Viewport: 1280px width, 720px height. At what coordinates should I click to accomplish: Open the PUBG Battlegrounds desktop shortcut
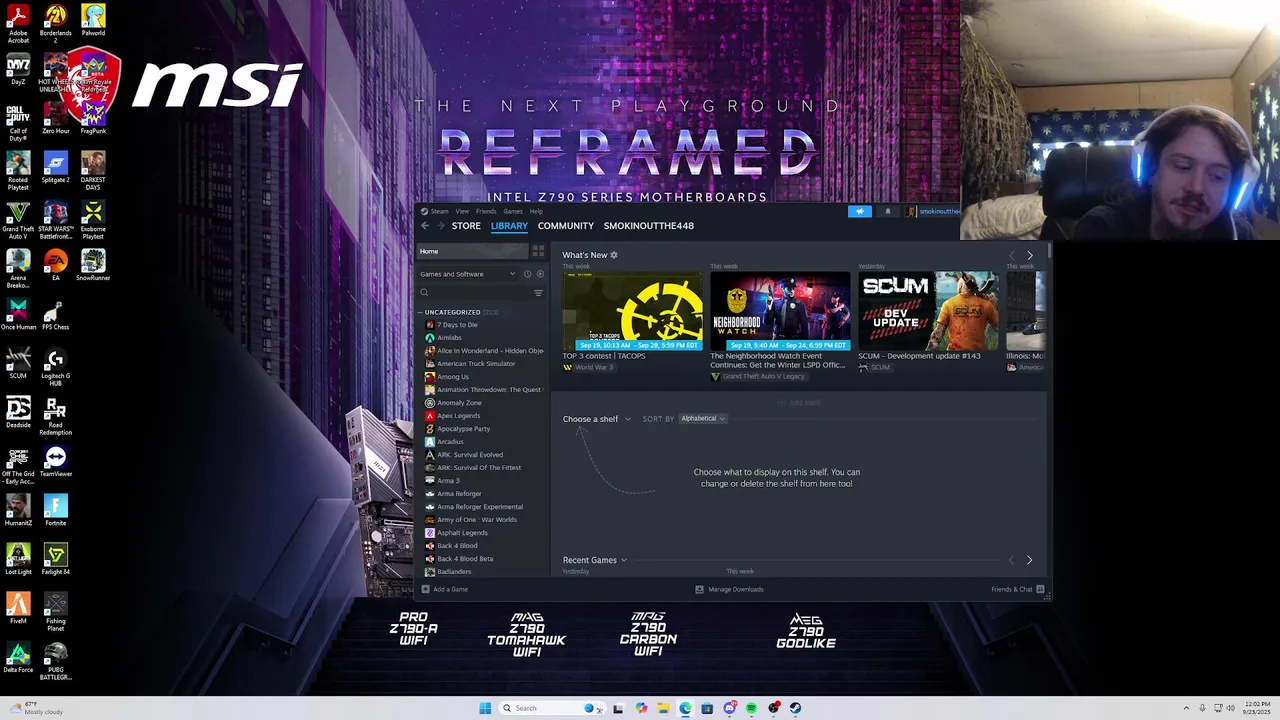click(x=55, y=661)
